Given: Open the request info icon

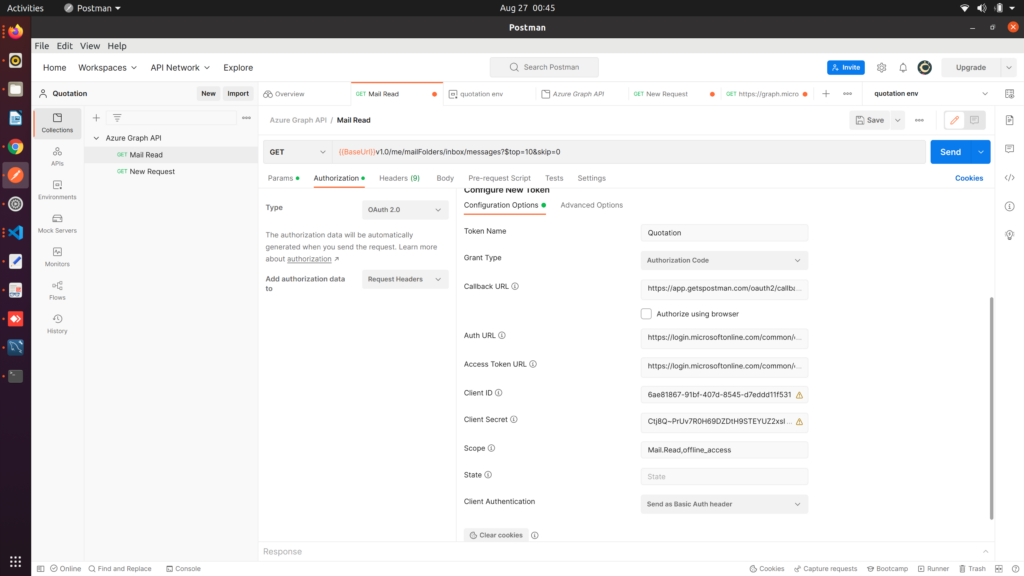Looking at the screenshot, I should click(1010, 206).
